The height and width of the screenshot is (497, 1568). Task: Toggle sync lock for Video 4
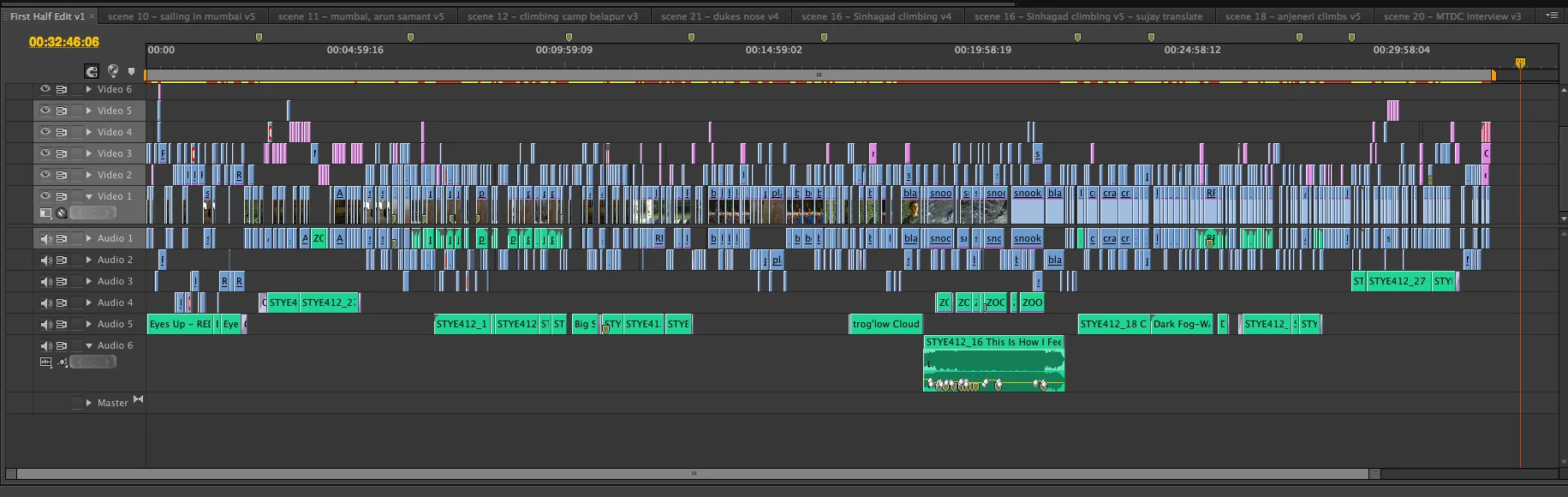click(x=62, y=132)
